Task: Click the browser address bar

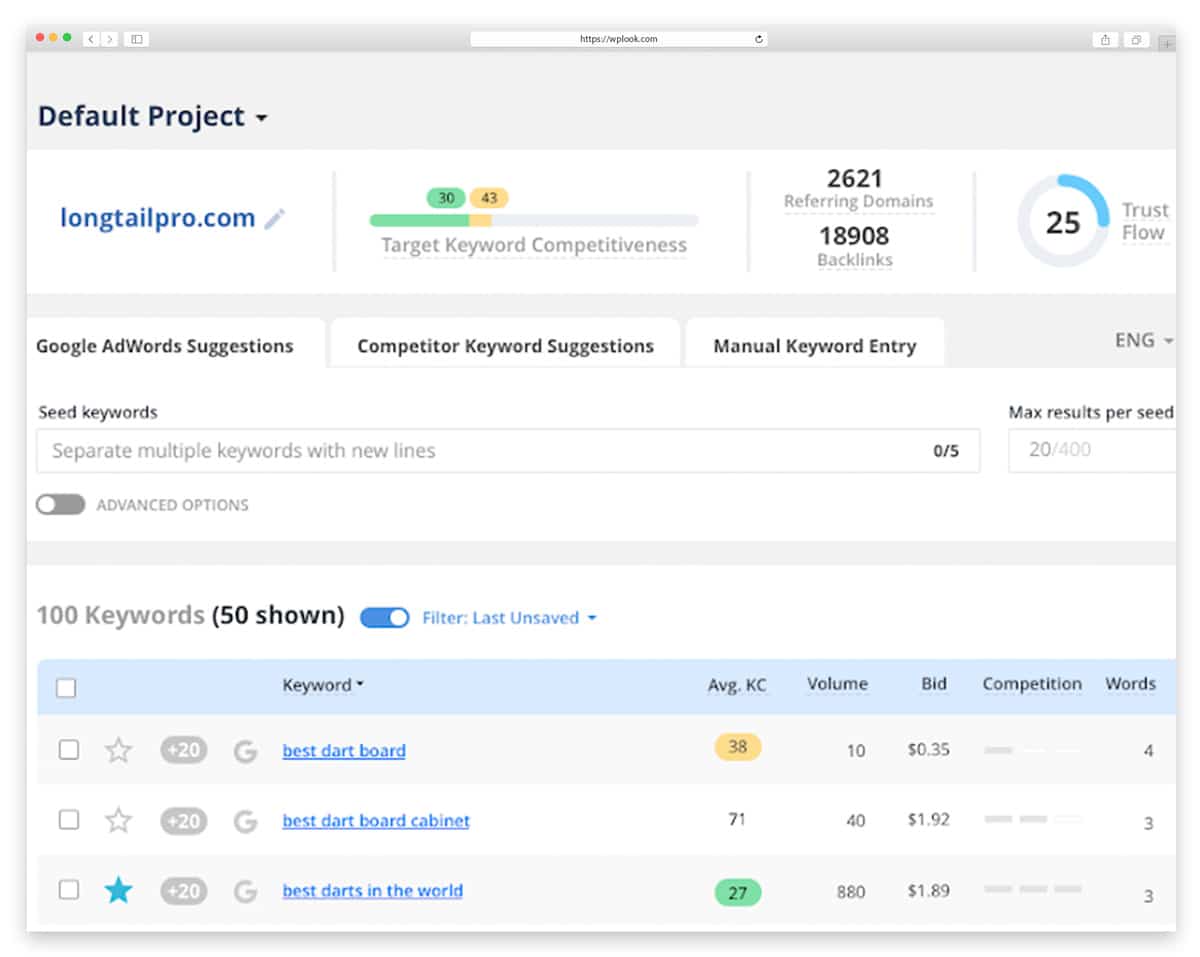Action: coord(619,39)
